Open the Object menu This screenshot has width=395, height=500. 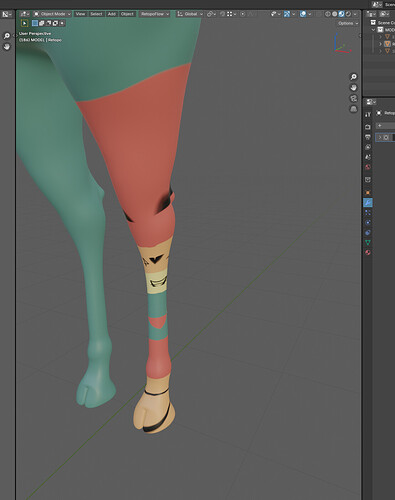[127, 14]
